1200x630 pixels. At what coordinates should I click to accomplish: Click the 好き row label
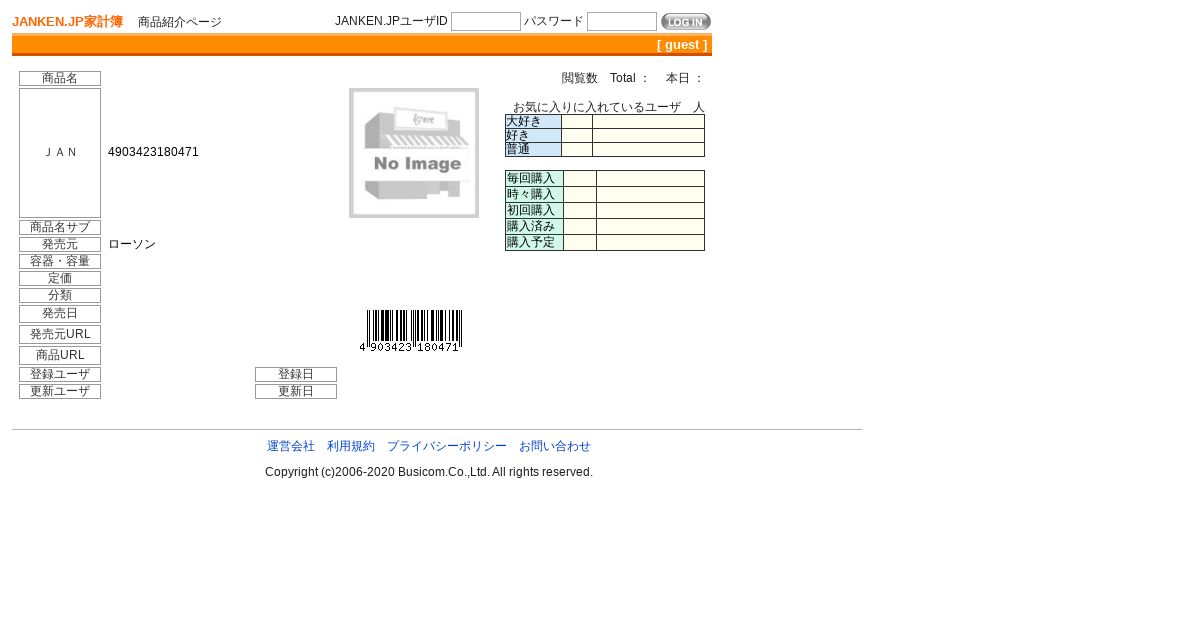tap(533, 136)
